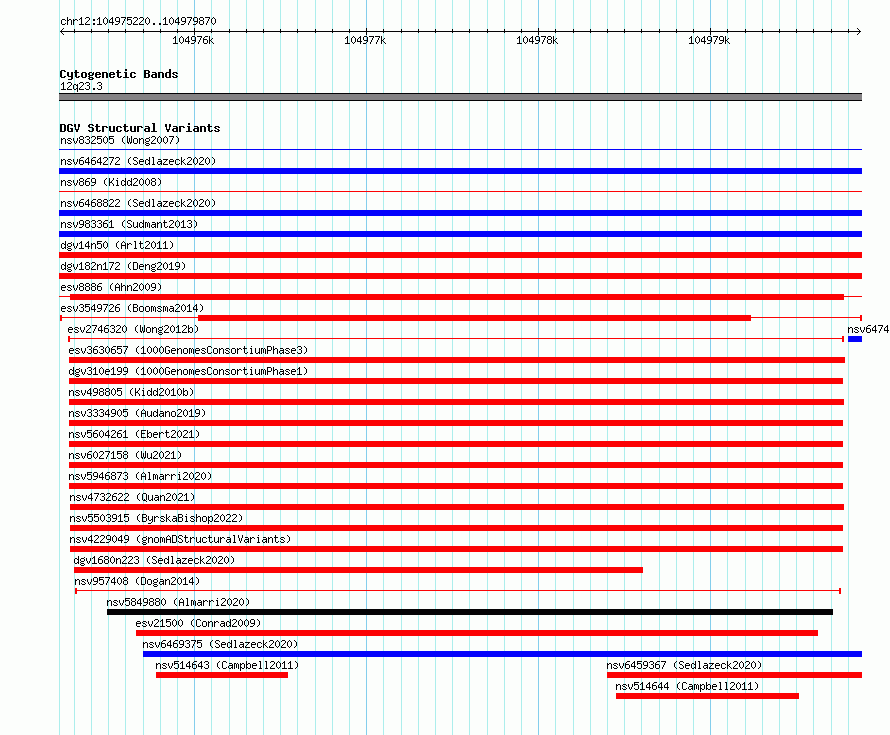
Task: Click the red nsv514644 variant bar
Action: (707, 696)
